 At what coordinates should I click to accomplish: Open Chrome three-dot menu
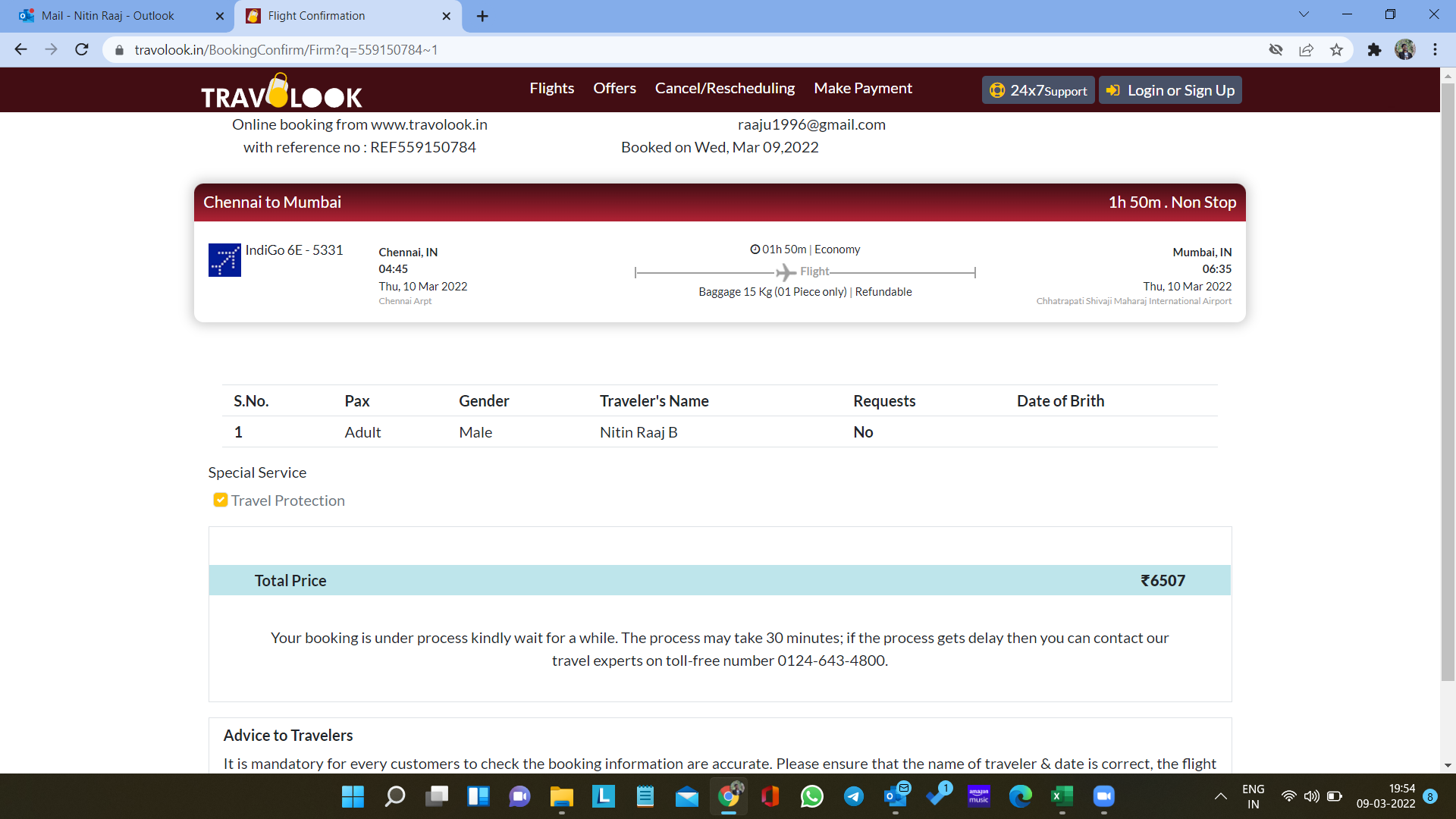(x=1435, y=50)
